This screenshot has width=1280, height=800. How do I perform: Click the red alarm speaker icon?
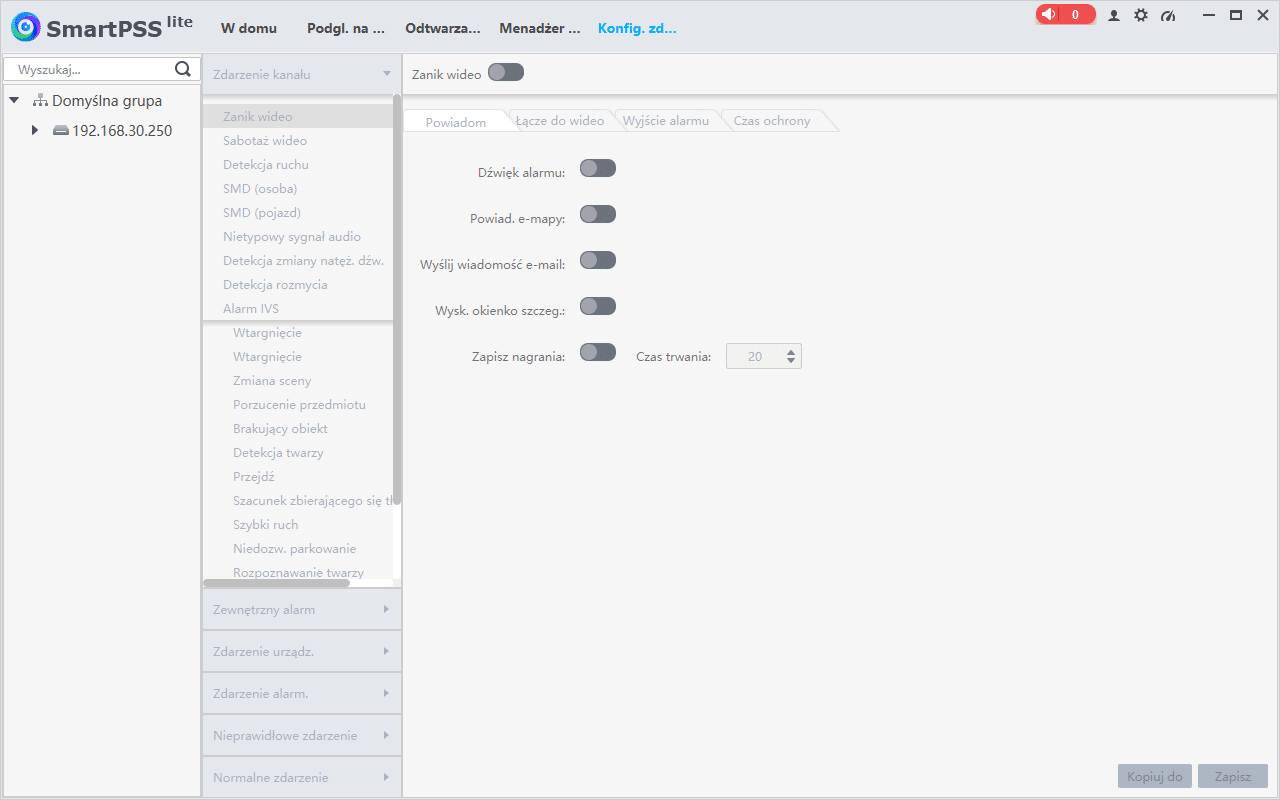pyautogui.click(x=1049, y=15)
